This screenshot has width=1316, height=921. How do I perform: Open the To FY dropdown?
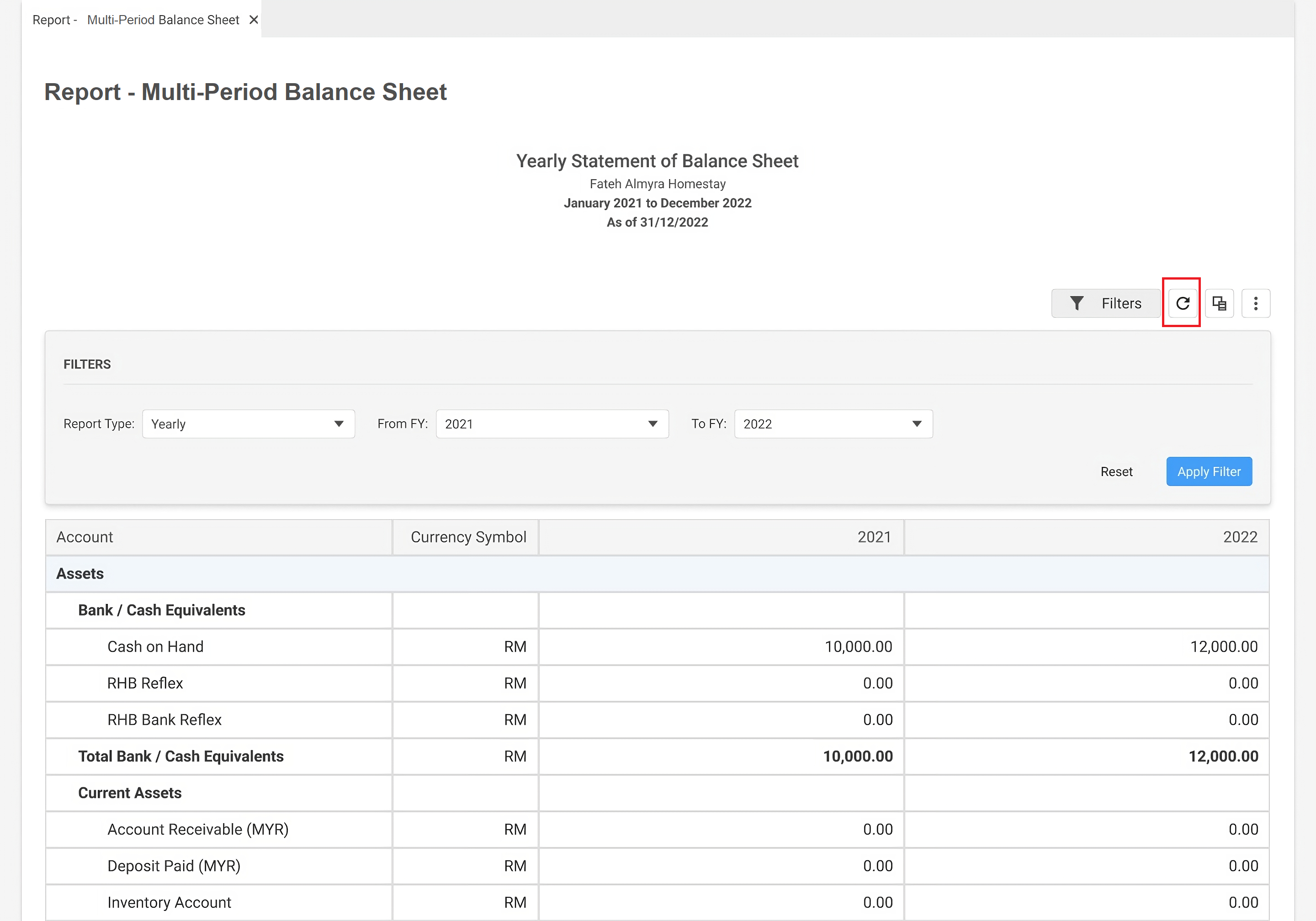pos(833,423)
